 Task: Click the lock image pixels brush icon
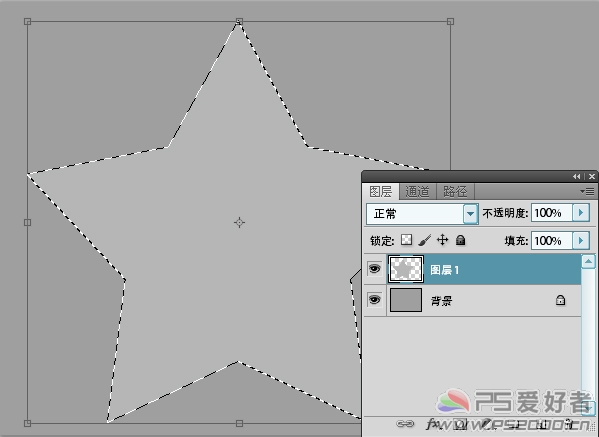pyautogui.click(x=424, y=240)
